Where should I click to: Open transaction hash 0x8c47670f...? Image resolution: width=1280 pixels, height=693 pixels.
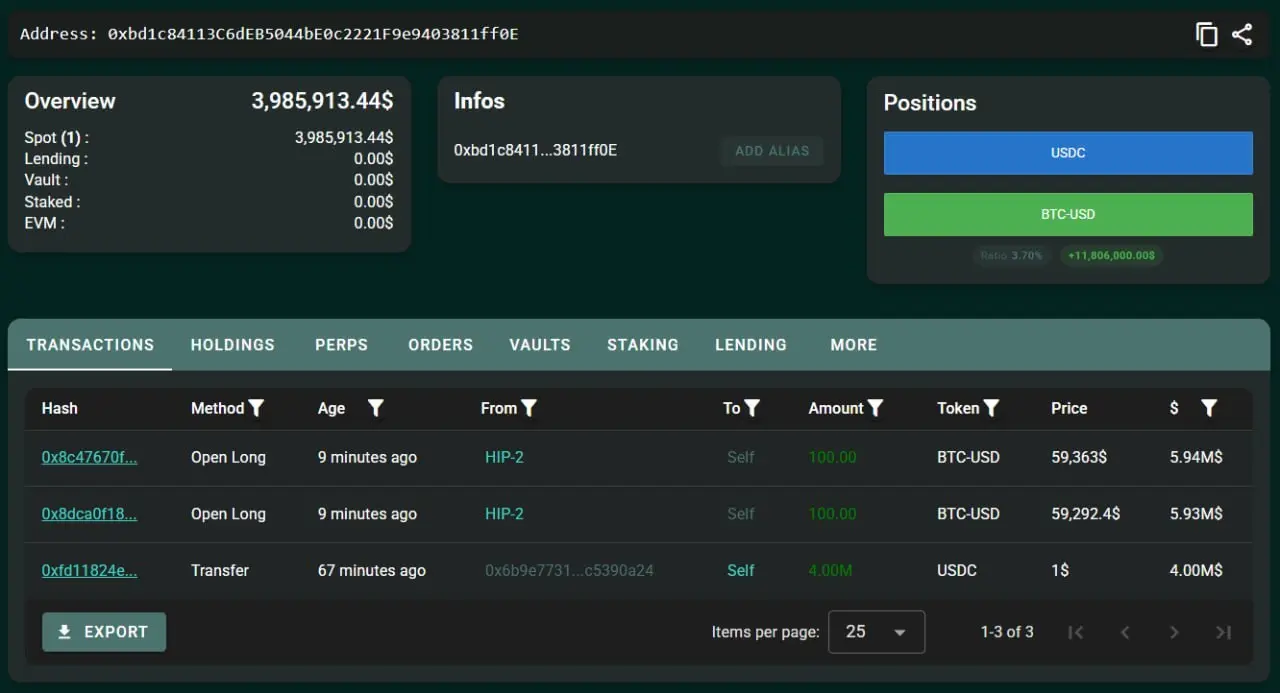point(89,457)
